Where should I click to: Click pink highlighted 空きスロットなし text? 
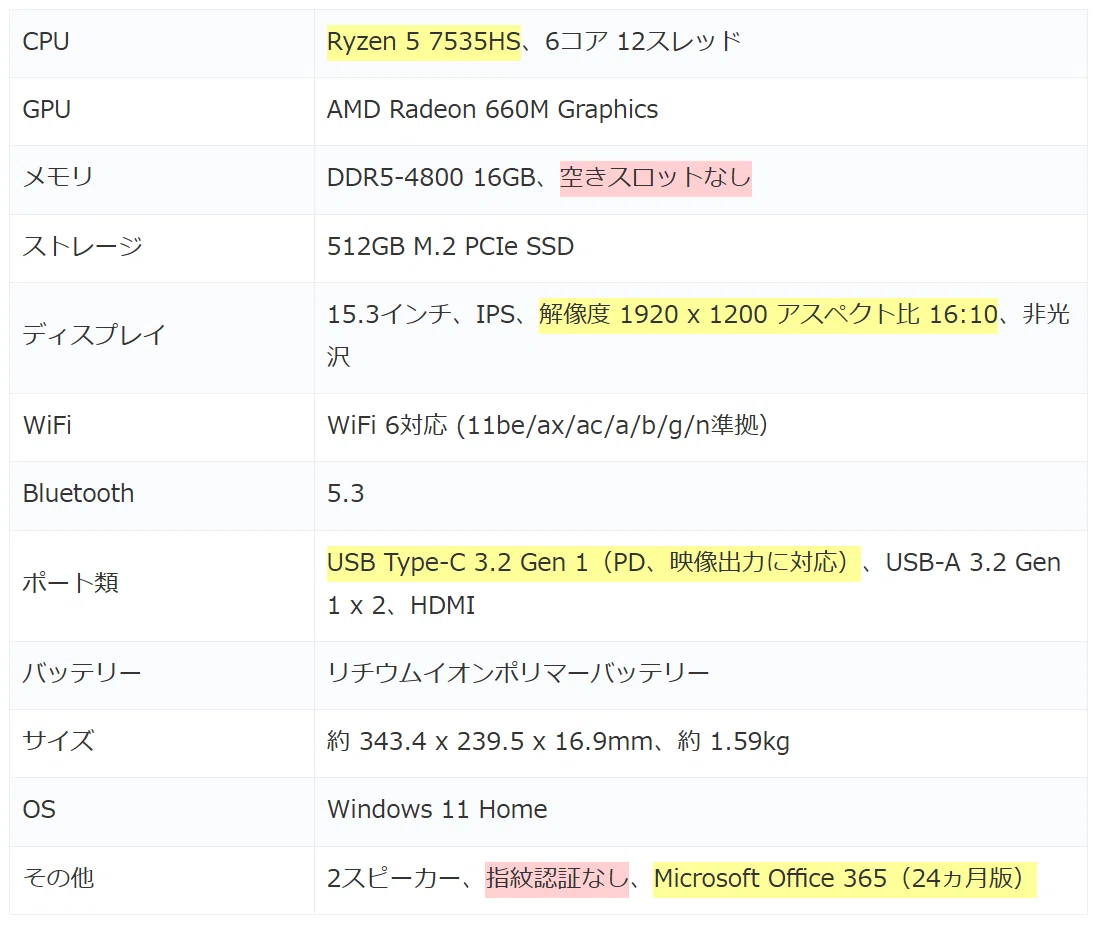(x=655, y=178)
